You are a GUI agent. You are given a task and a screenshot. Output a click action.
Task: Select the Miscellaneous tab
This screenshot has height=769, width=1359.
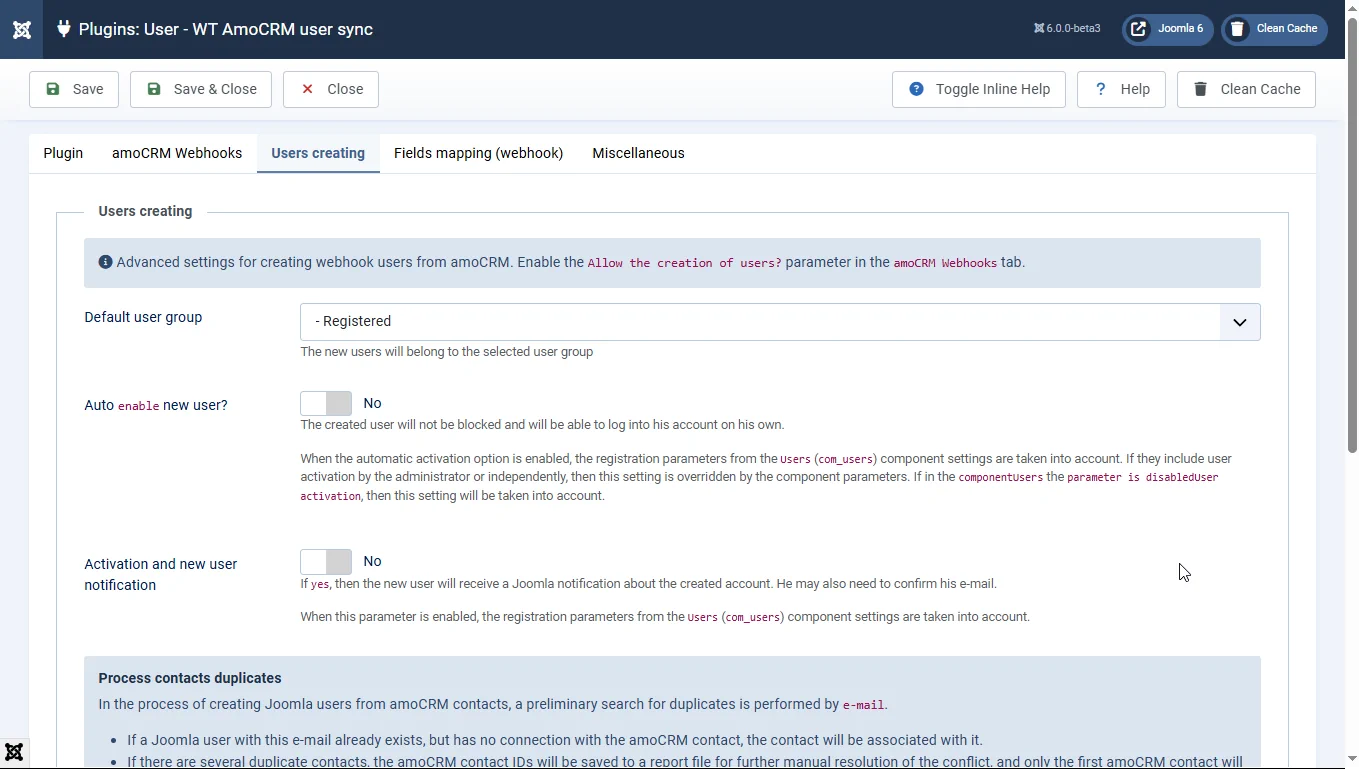pyautogui.click(x=638, y=153)
